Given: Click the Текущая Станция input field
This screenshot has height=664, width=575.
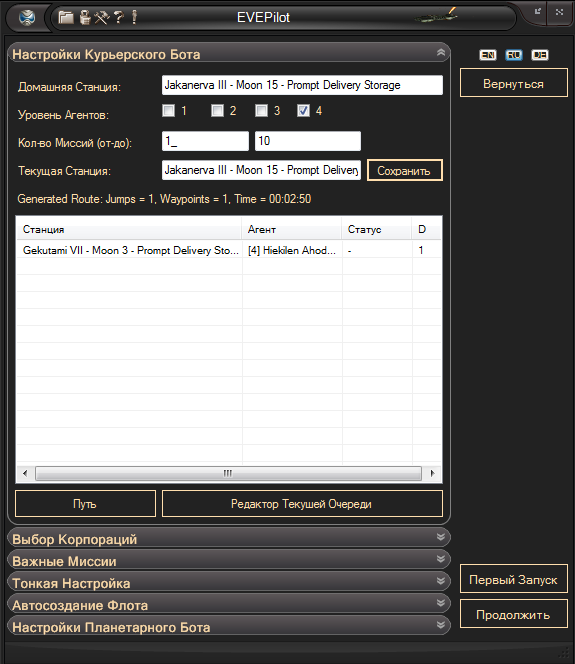Looking at the screenshot, I should click(261, 170).
